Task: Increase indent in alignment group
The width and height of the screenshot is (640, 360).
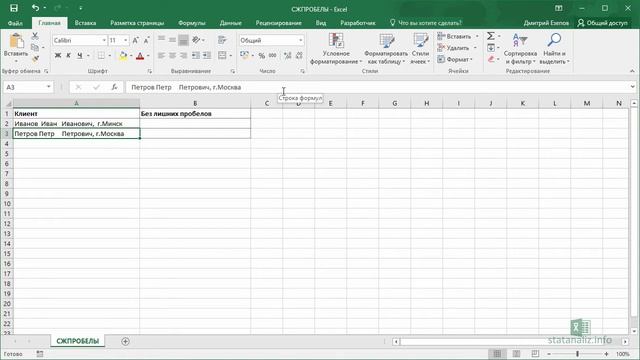Action: (x=207, y=56)
